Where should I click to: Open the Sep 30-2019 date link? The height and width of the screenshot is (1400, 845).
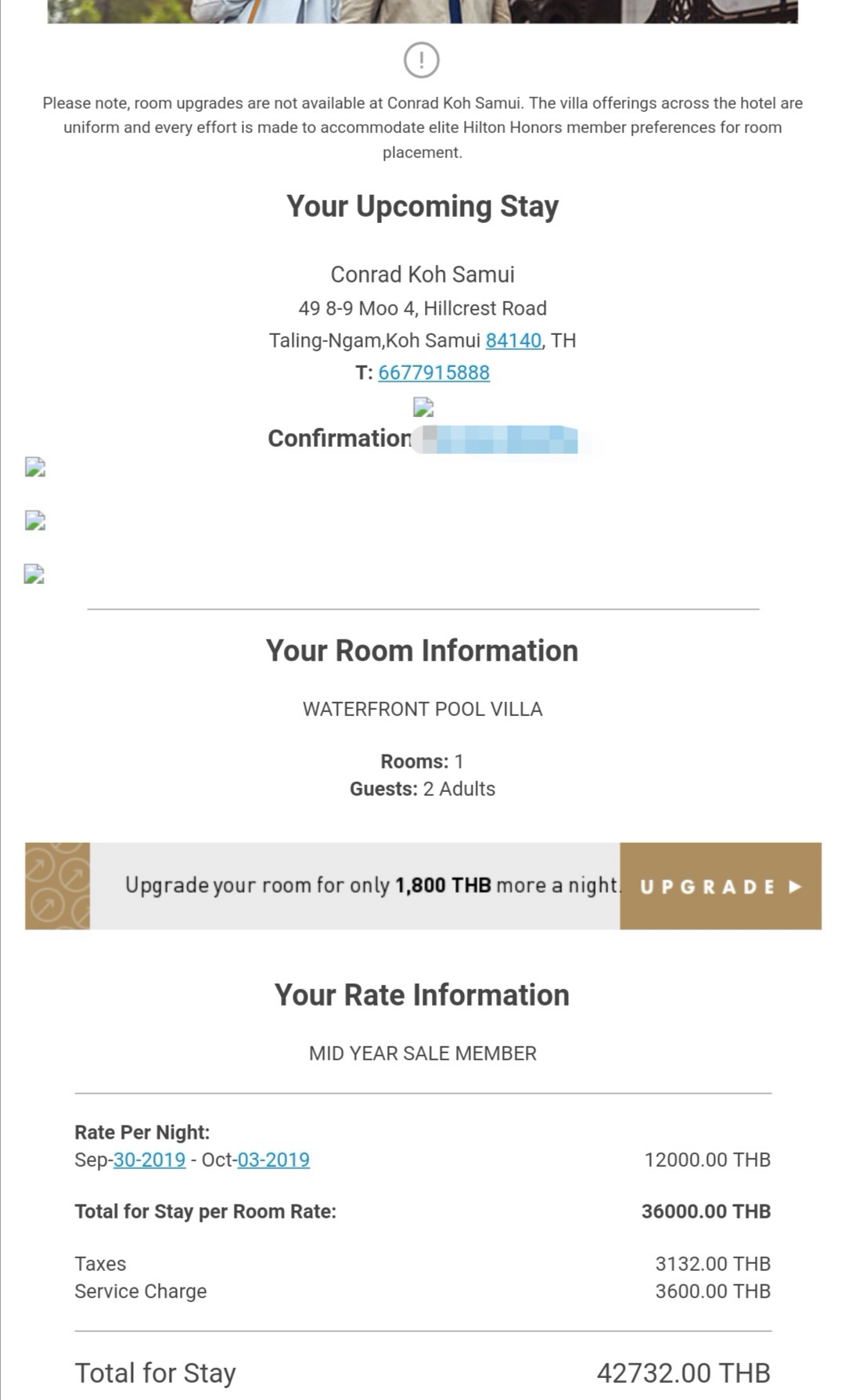tap(149, 1160)
